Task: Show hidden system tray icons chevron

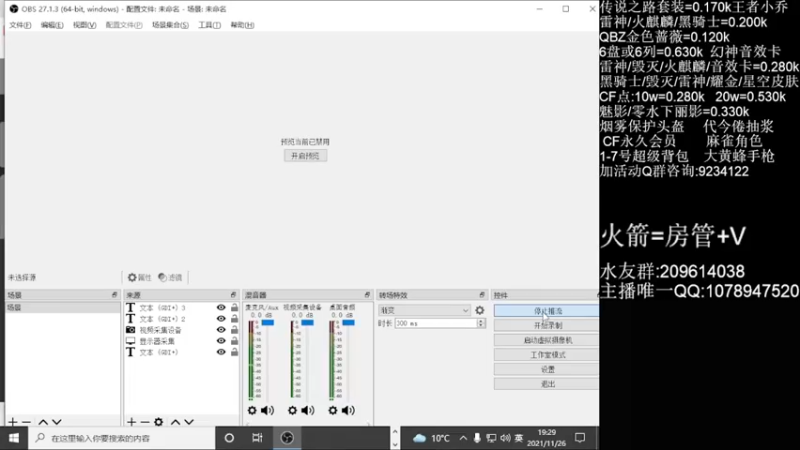Action: 463,438
